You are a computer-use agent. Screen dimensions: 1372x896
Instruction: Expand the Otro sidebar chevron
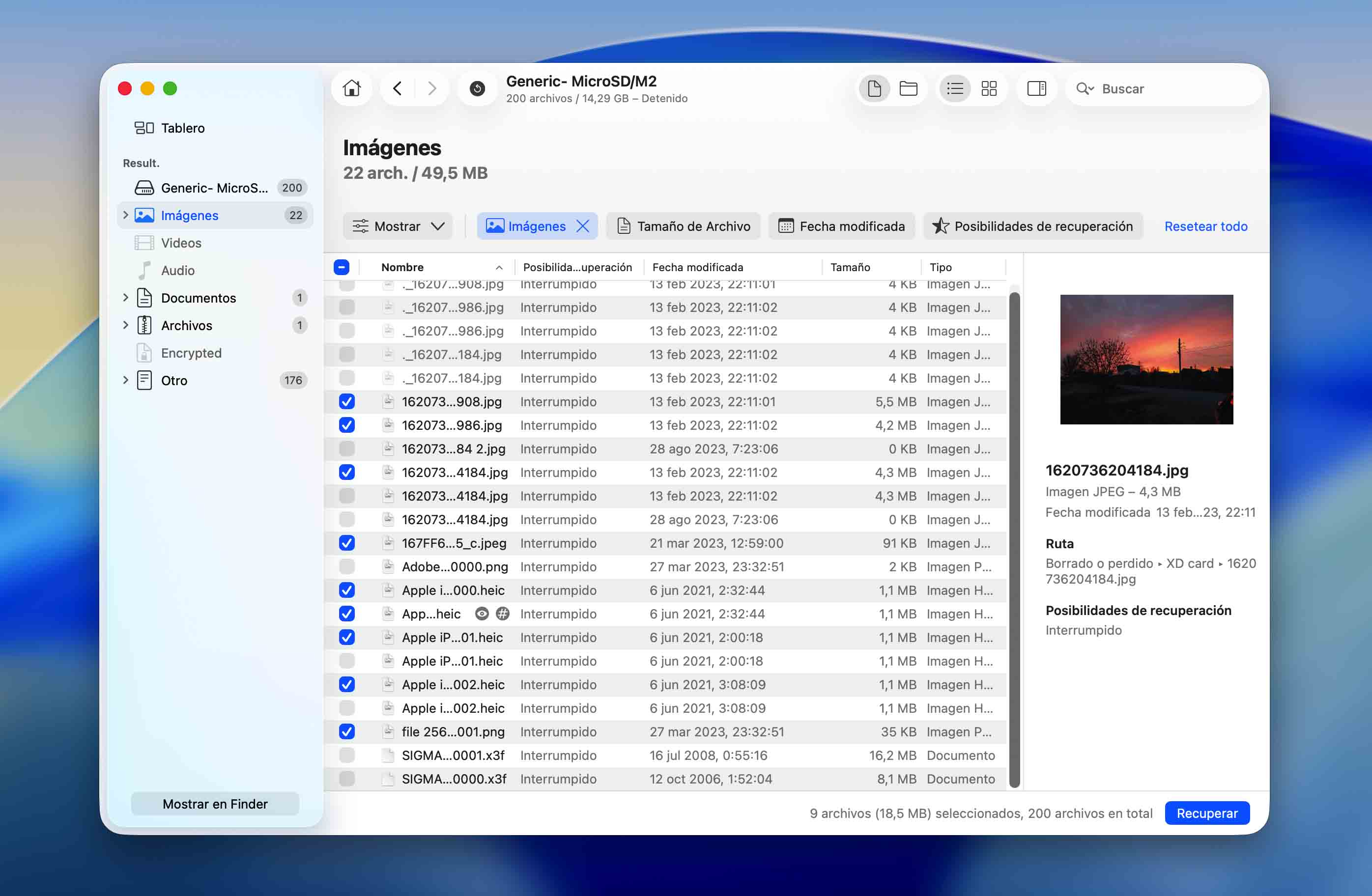[x=125, y=380]
